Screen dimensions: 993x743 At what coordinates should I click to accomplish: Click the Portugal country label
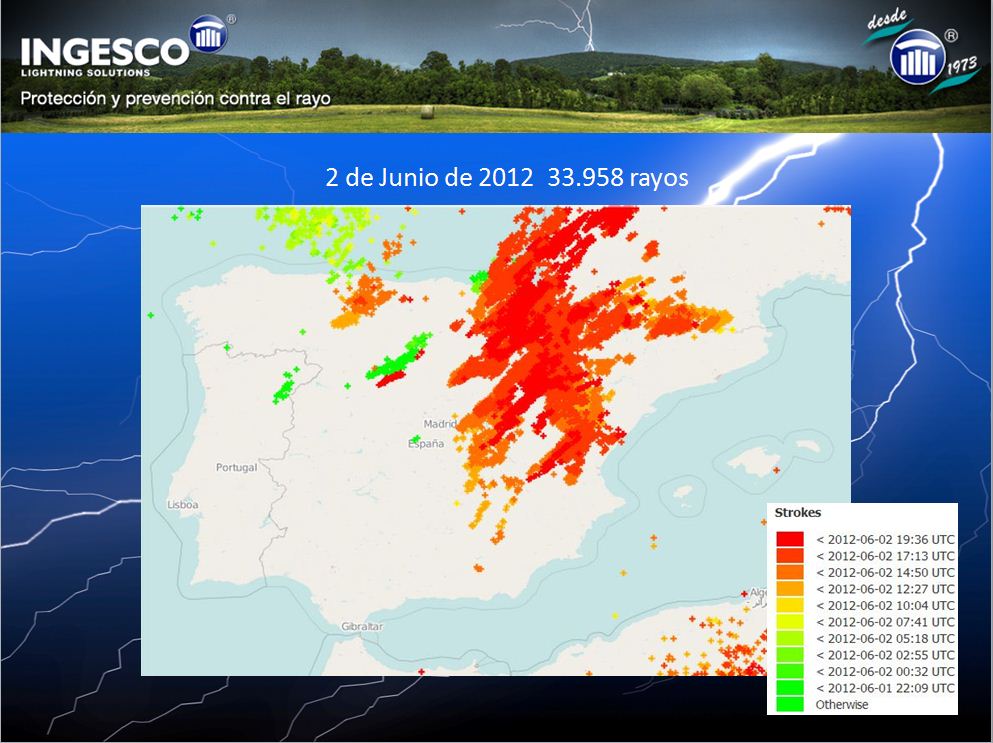[236, 467]
